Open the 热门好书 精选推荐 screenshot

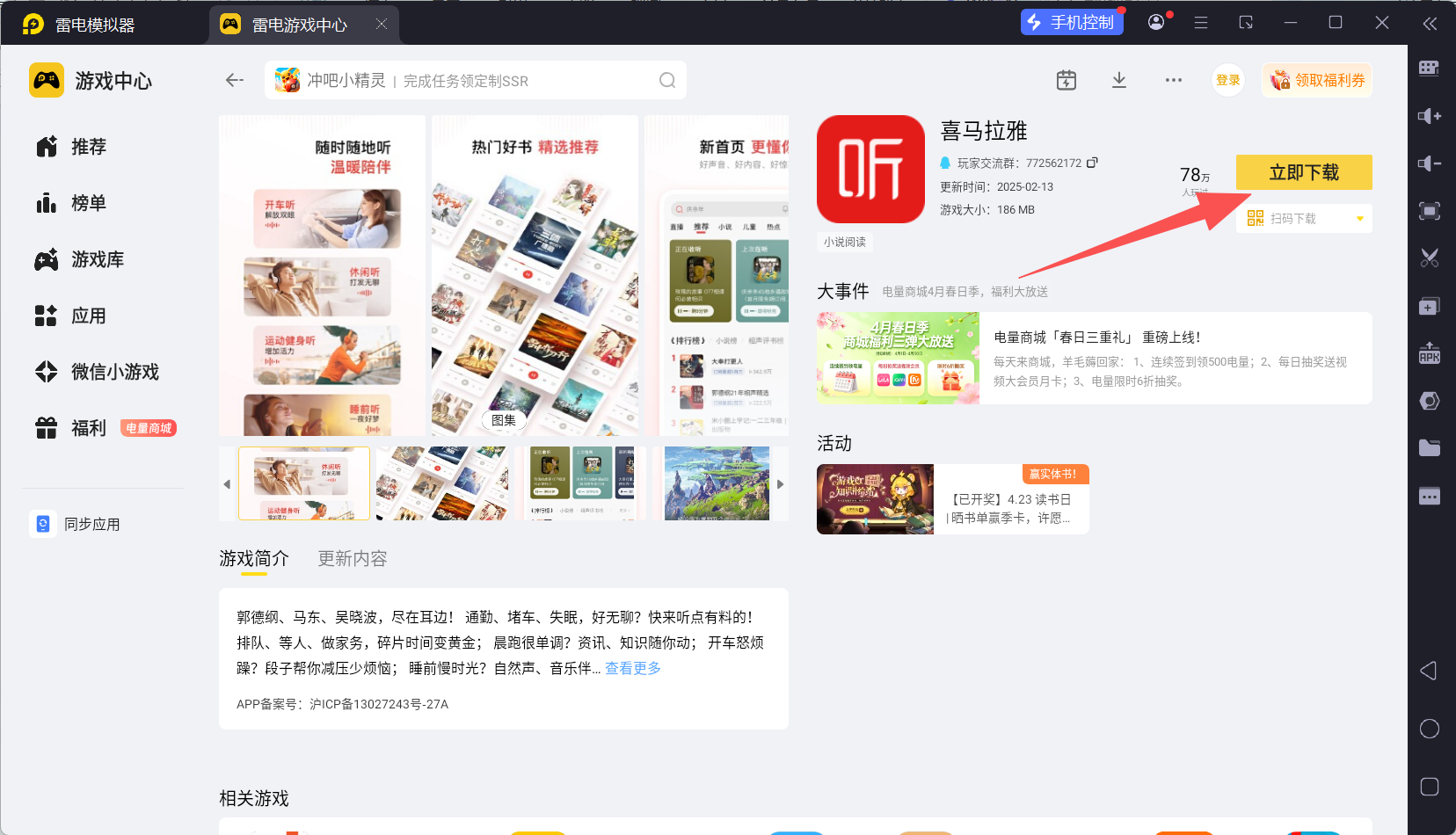coord(535,275)
